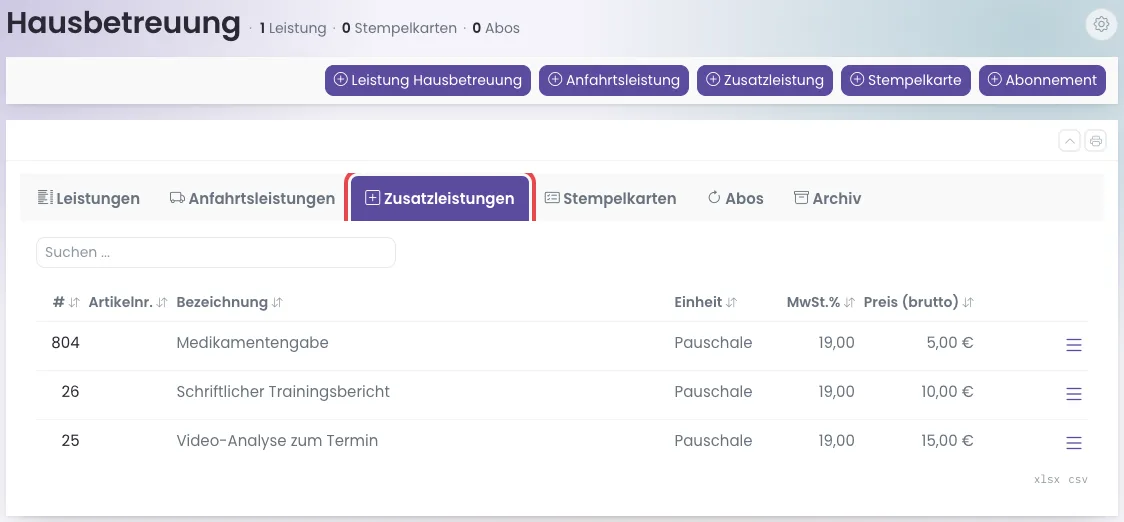Viewport: 1124px width, 522px height.
Task: Sort by Bezeichnung column arrows
Action: click(277, 303)
